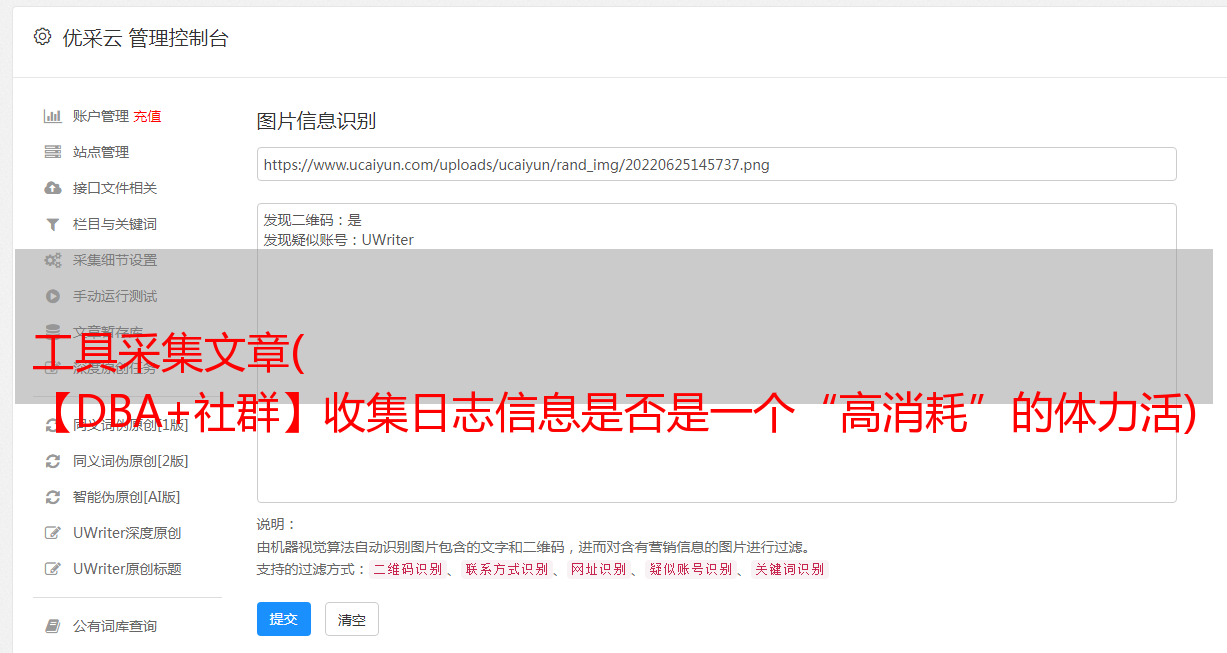Click the 疑似账号识别 tag
Viewport: 1227px width, 653px height.
pos(691,569)
